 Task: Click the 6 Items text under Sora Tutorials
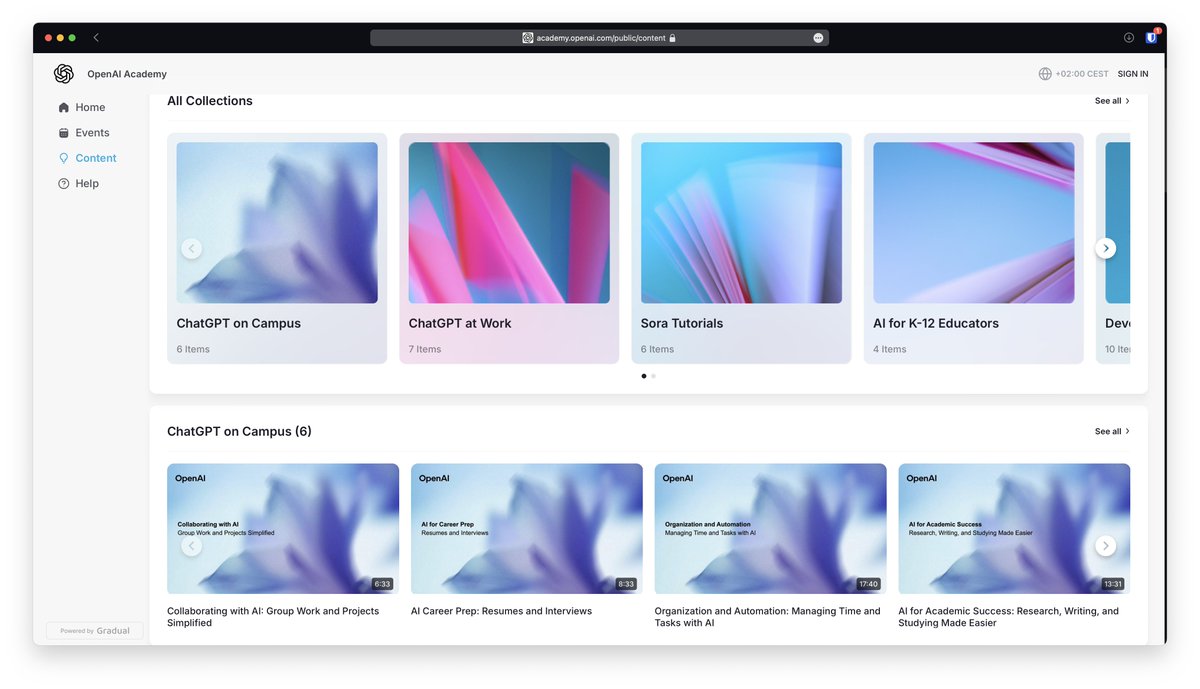click(x=657, y=349)
